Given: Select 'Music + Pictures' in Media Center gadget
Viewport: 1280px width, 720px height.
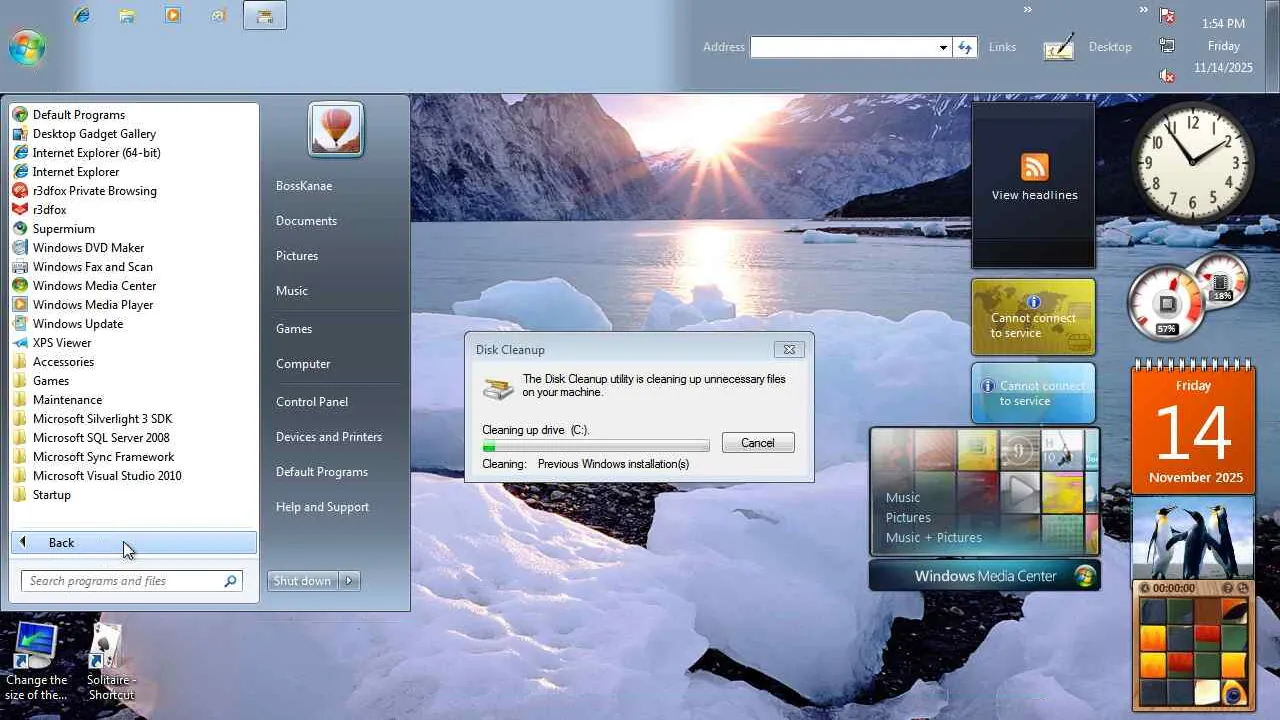Looking at the screenshot, I should [x=934, y=537].
